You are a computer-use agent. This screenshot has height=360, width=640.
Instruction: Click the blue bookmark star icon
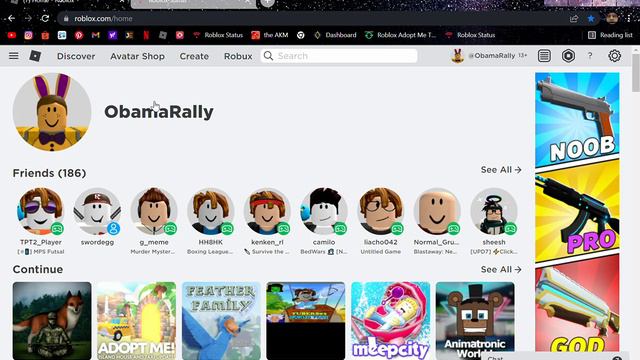[591, 18]
